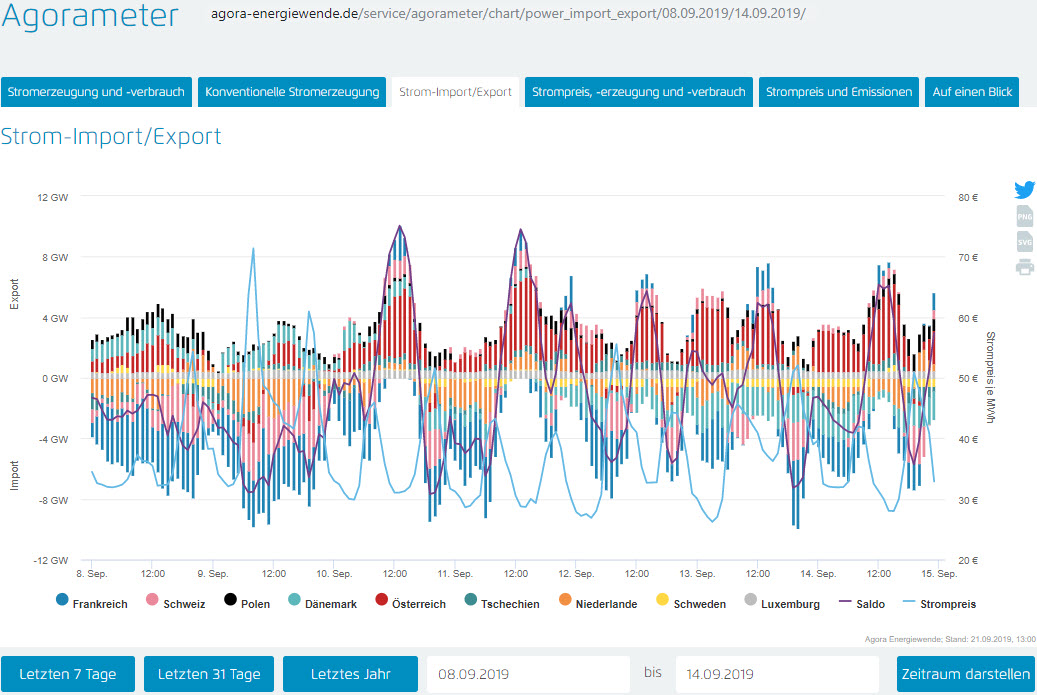Open Stromerzeugung und -verbrauch tab
This screenshot has height=695, width=1037.
tap(96, 92)
